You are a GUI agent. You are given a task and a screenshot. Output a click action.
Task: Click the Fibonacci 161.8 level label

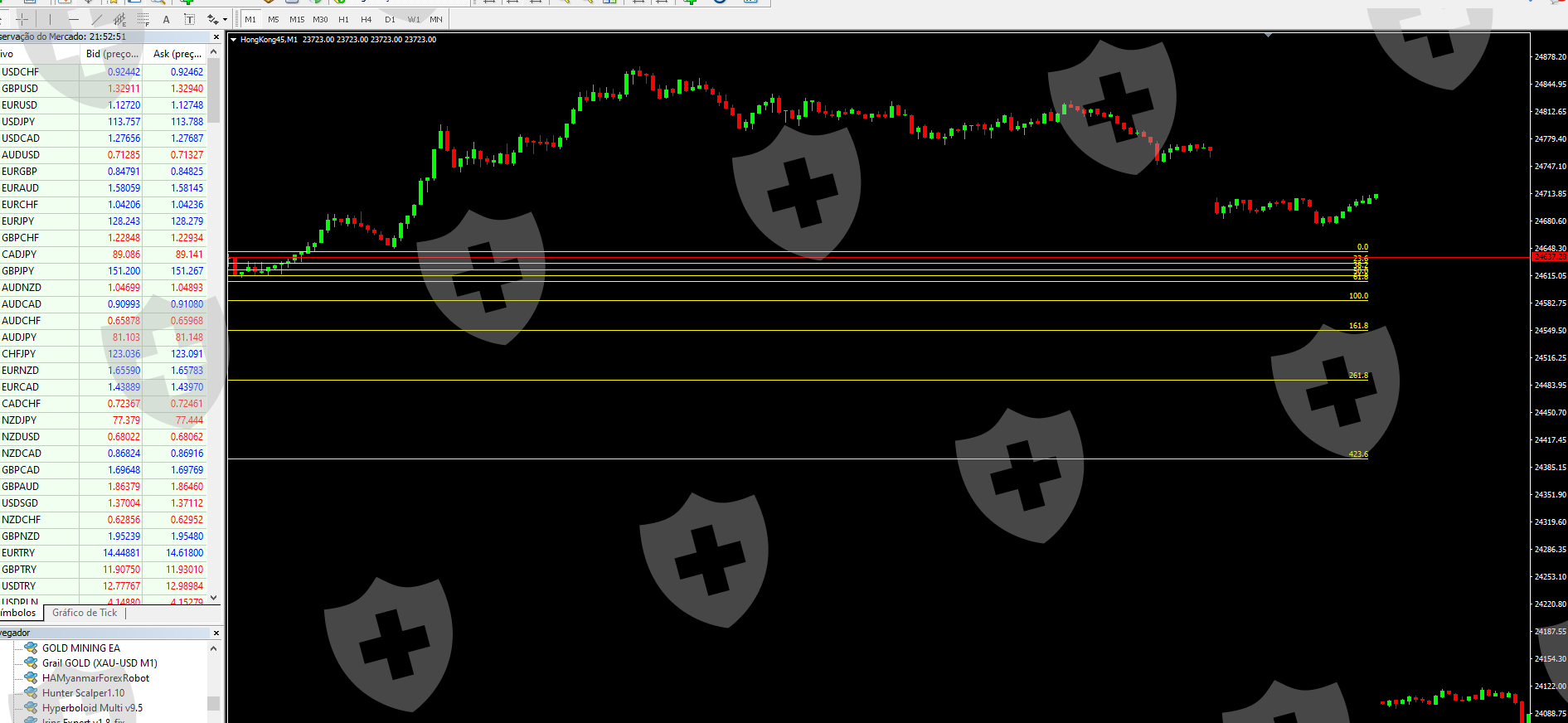[1358, 326]
